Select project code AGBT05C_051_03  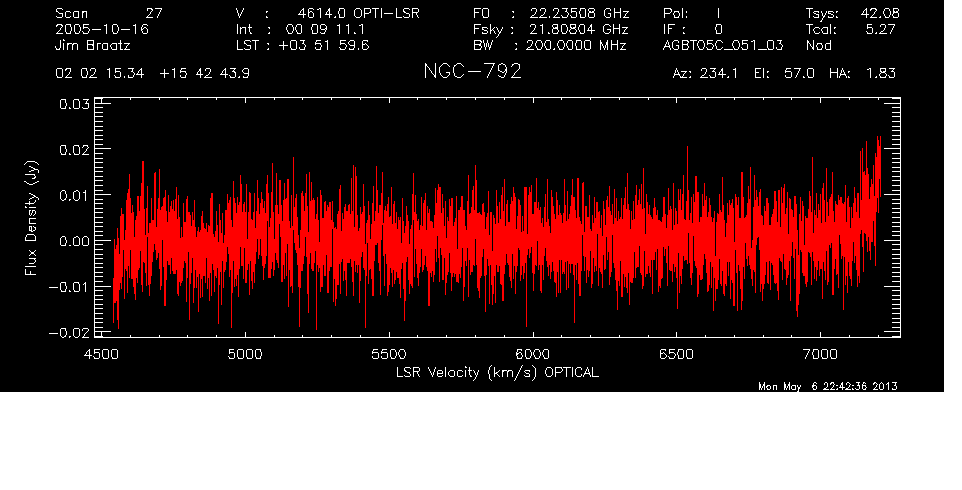pos(723,46)
